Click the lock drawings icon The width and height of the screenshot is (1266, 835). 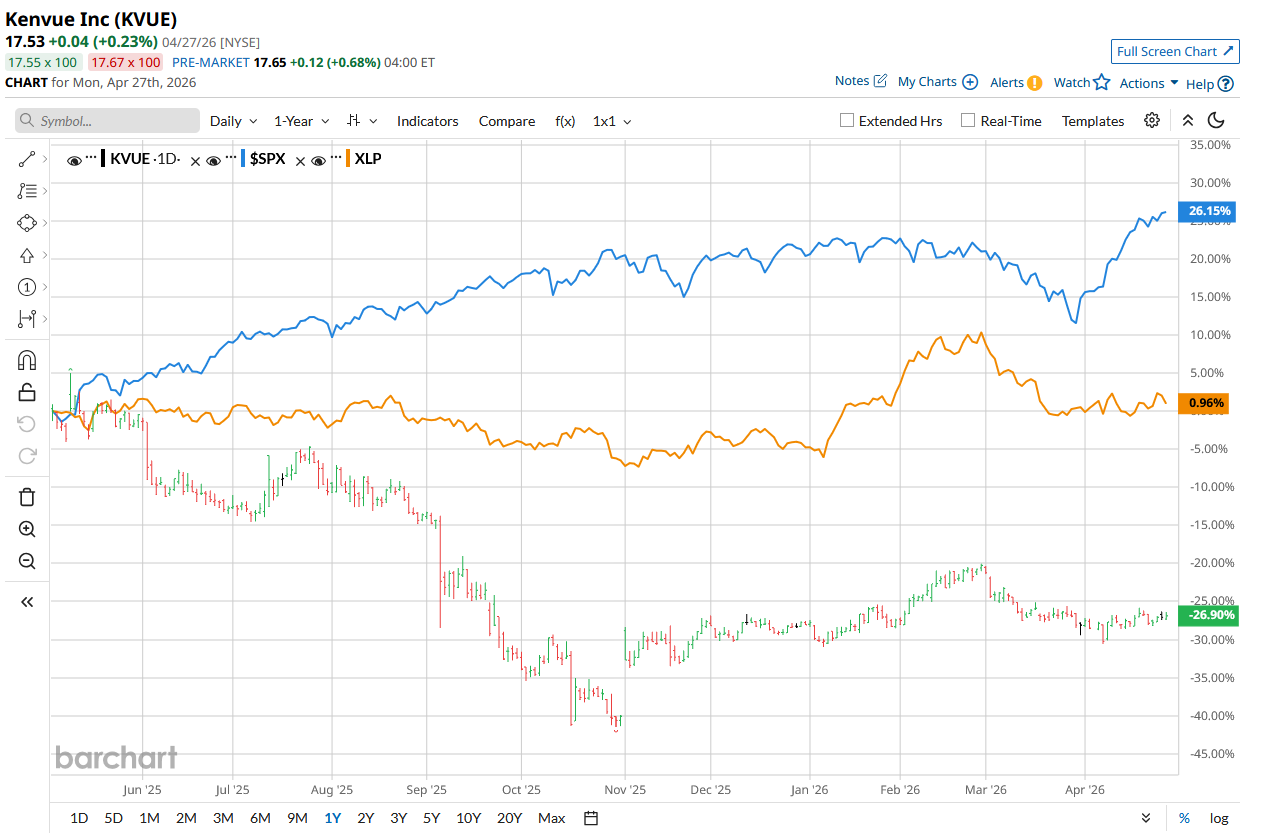click(27, 392)
